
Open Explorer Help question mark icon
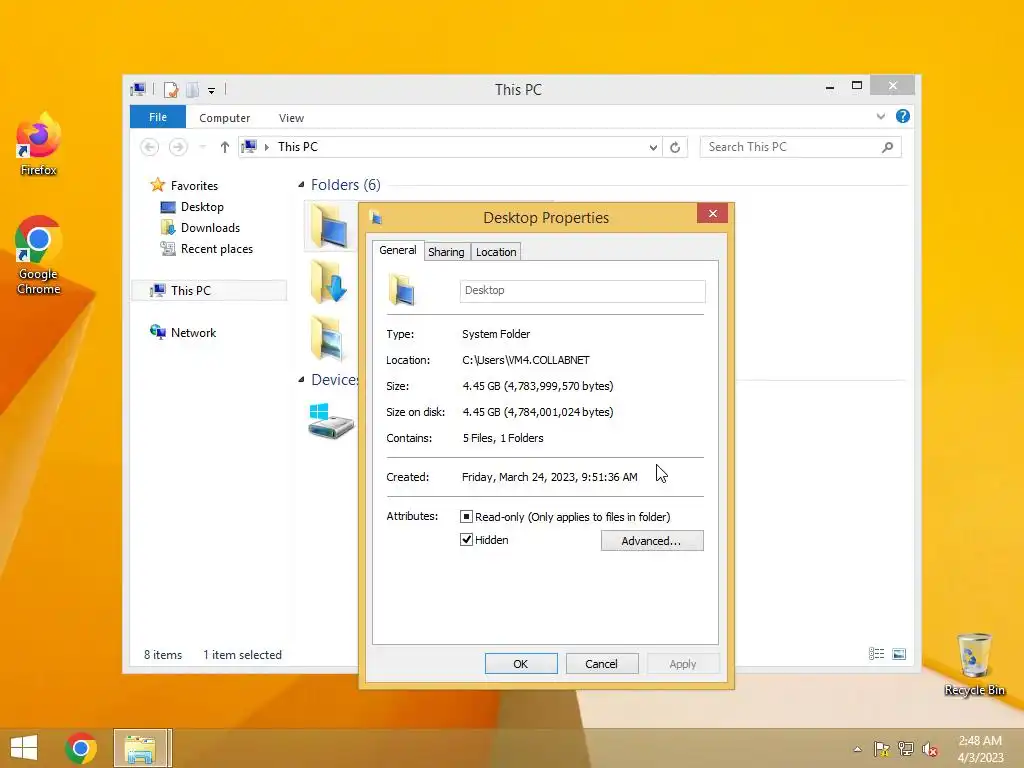tap(903, 116)
